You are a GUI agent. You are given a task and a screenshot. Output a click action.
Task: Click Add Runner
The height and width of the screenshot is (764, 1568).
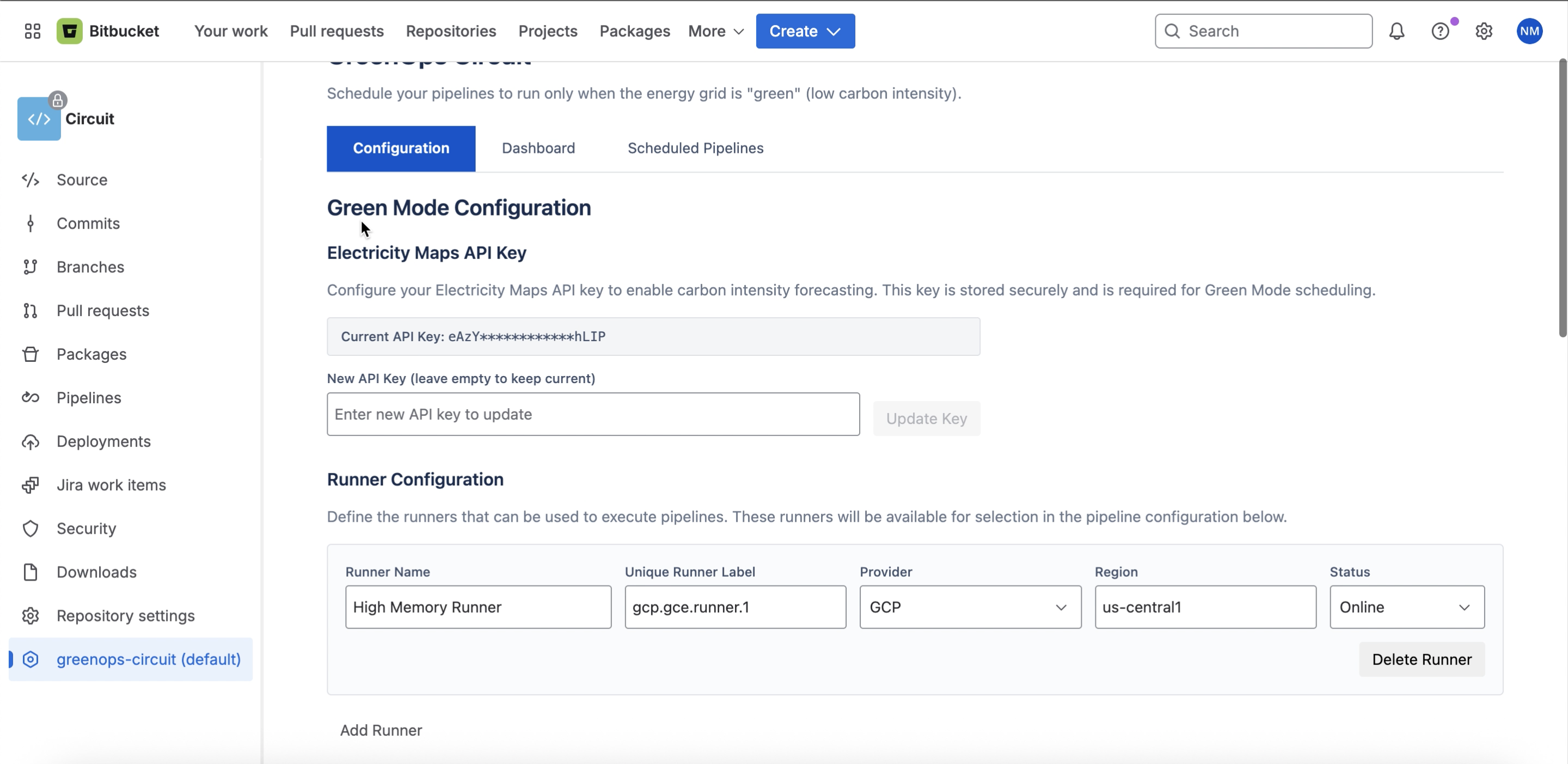coord(381,730)
